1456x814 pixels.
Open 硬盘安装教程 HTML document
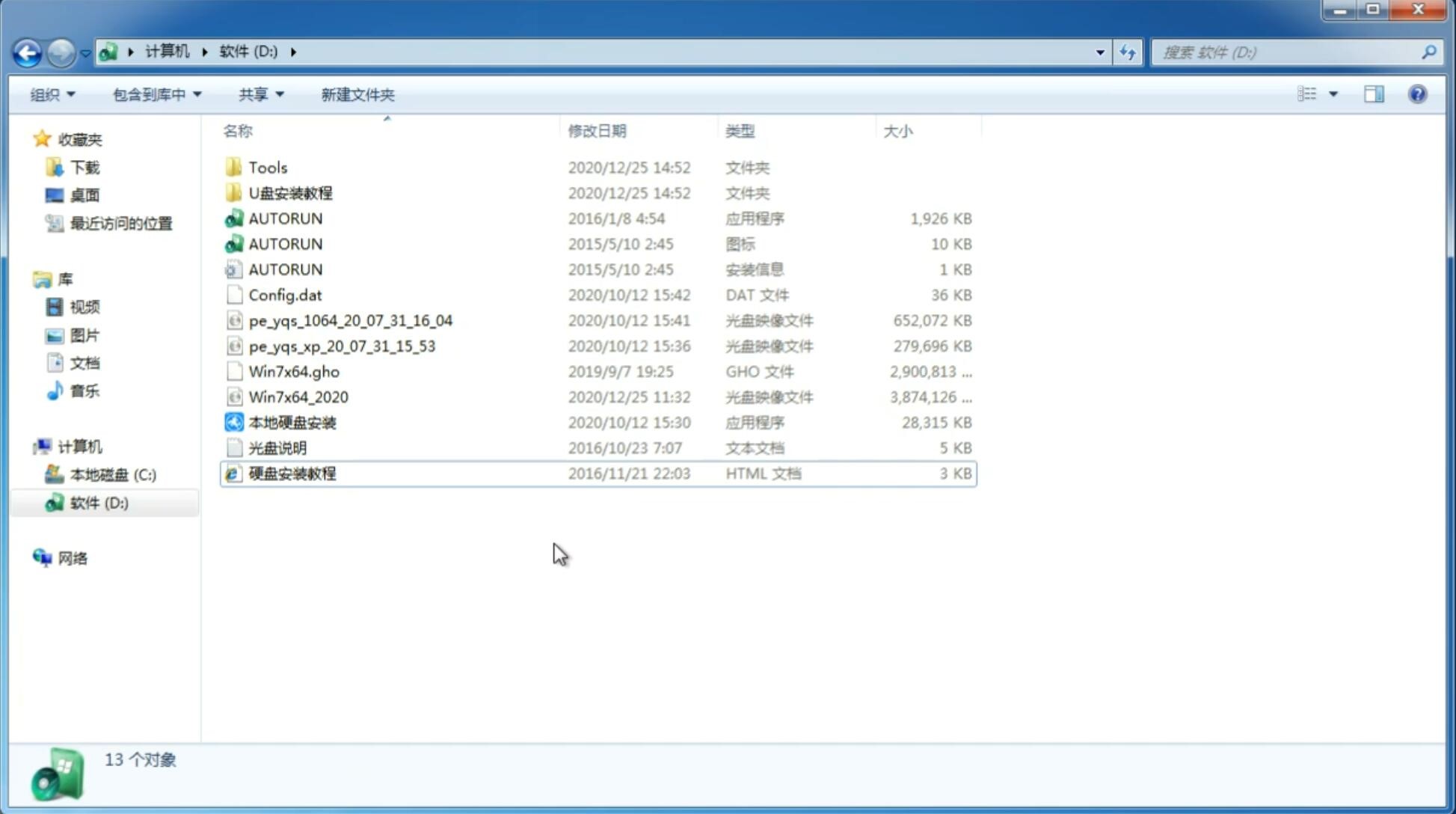pos(292,473)
